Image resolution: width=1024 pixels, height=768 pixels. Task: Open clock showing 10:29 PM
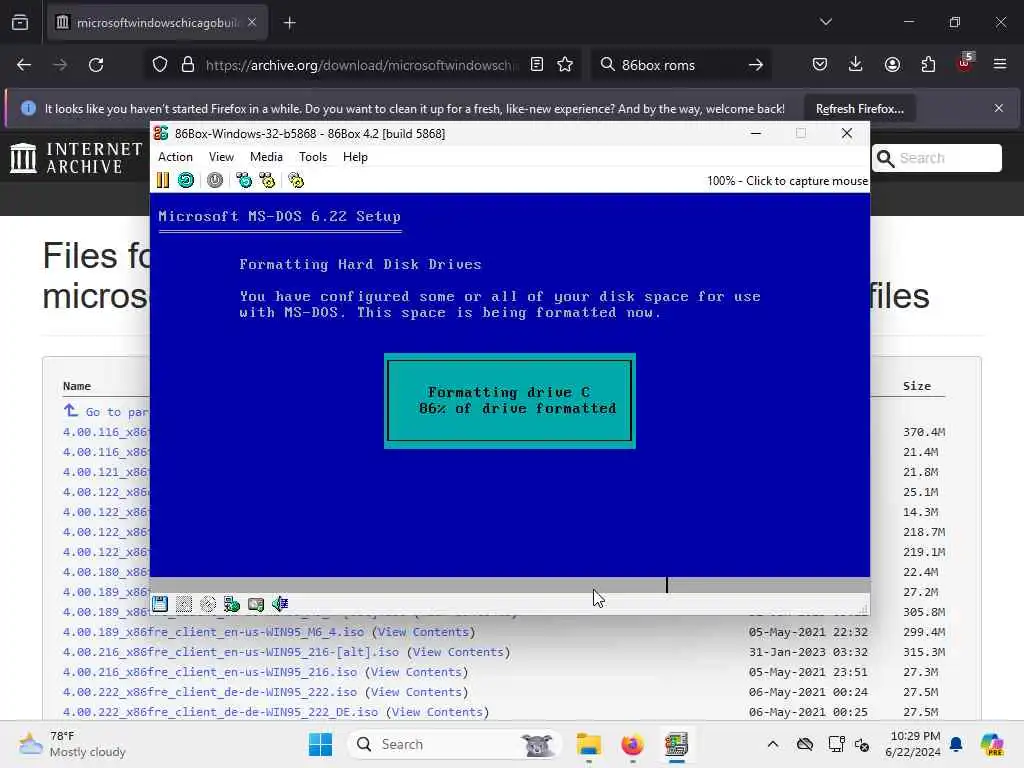[x=914, y=744]
